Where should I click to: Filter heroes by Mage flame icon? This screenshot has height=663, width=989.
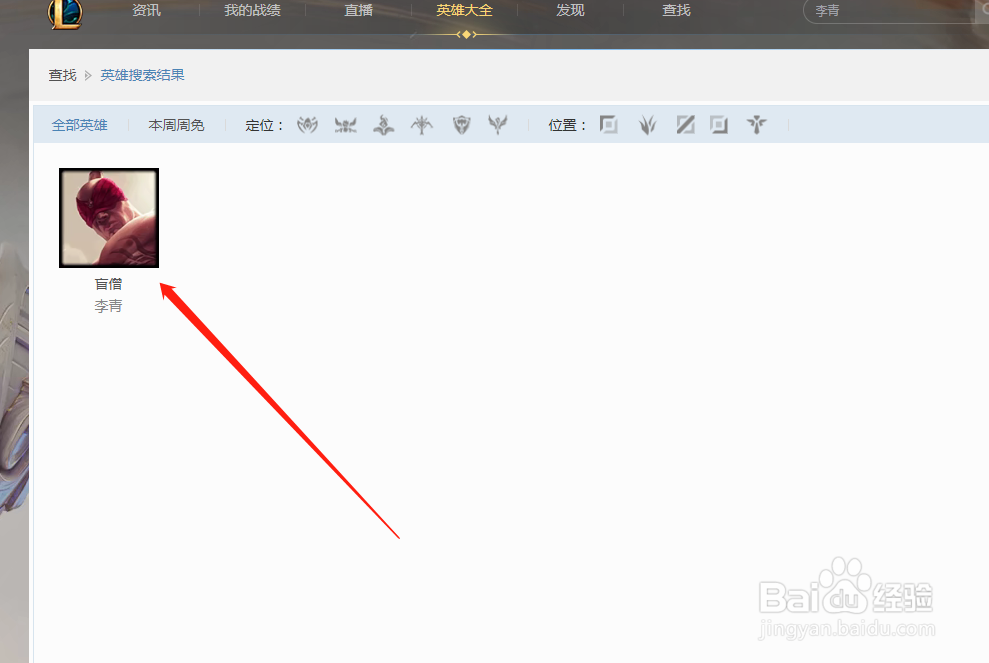[383, 125]
